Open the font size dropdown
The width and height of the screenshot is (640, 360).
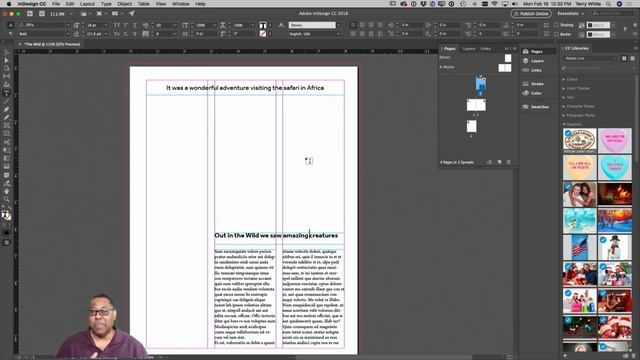106,25
